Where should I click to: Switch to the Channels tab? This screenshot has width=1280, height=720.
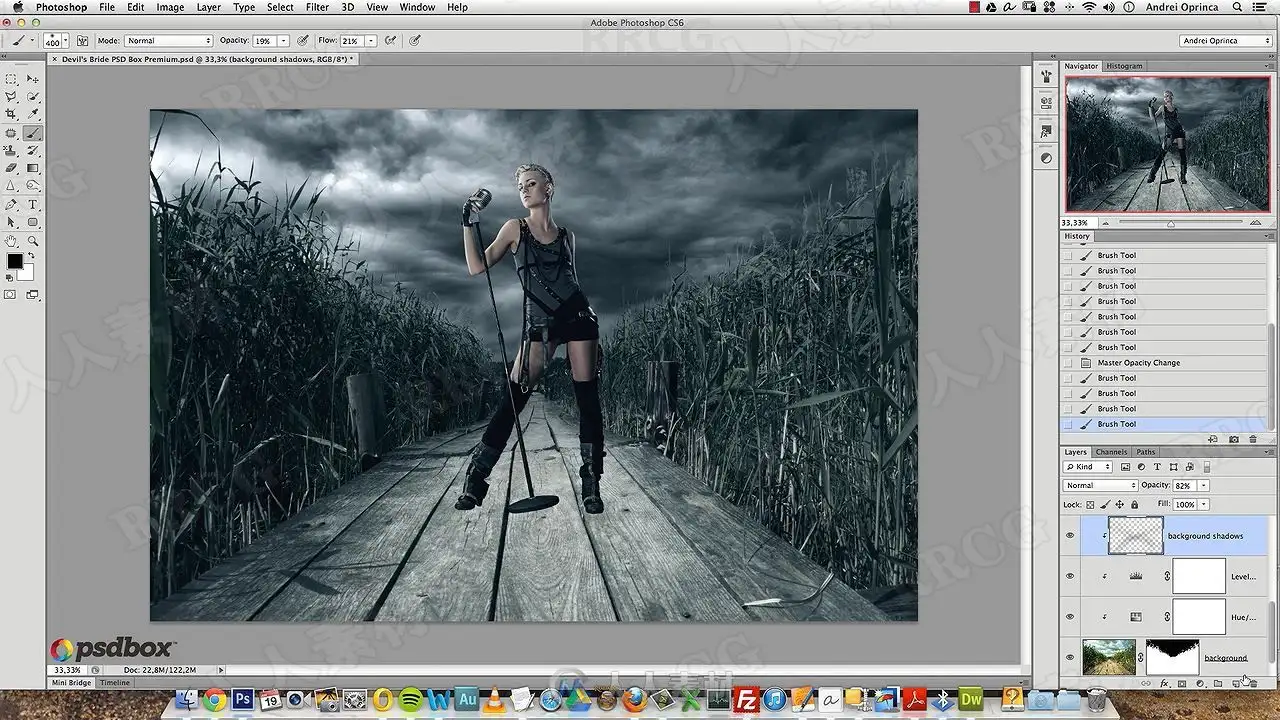pyautogui.click(x=1111, y=452)
